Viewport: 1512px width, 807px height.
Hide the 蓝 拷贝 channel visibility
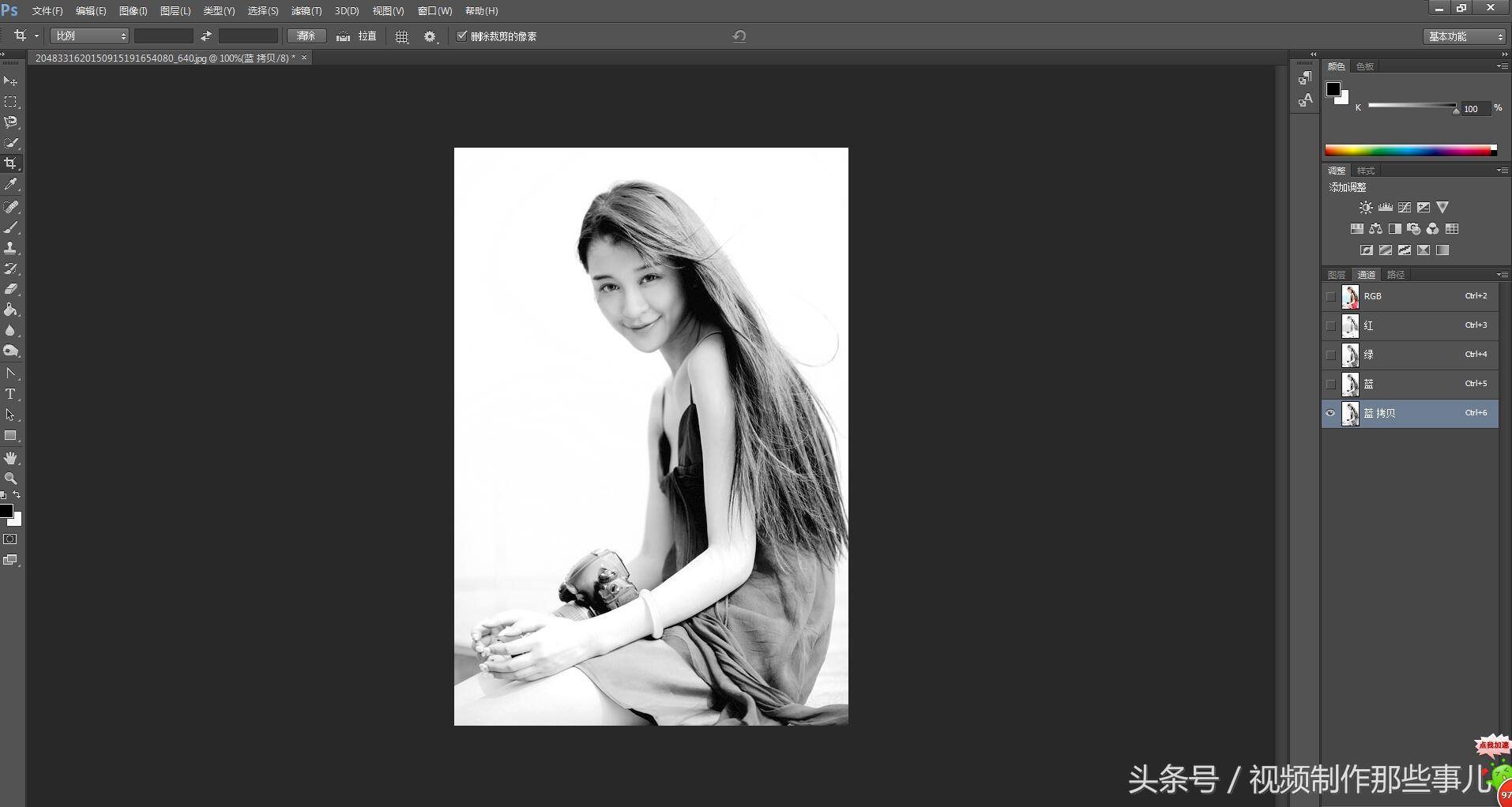tap(1330, 413)
